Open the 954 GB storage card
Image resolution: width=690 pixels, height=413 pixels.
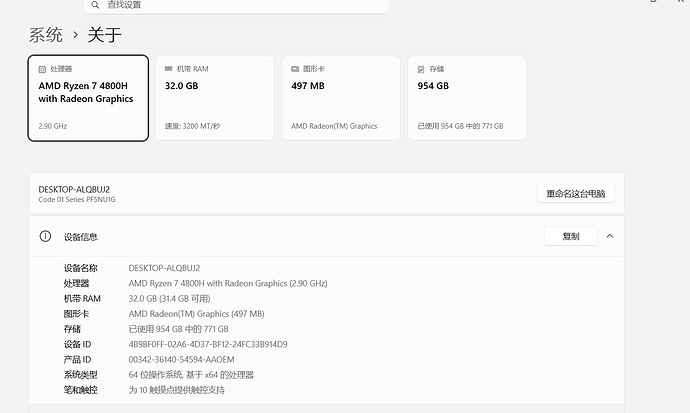tap(467, 98)
